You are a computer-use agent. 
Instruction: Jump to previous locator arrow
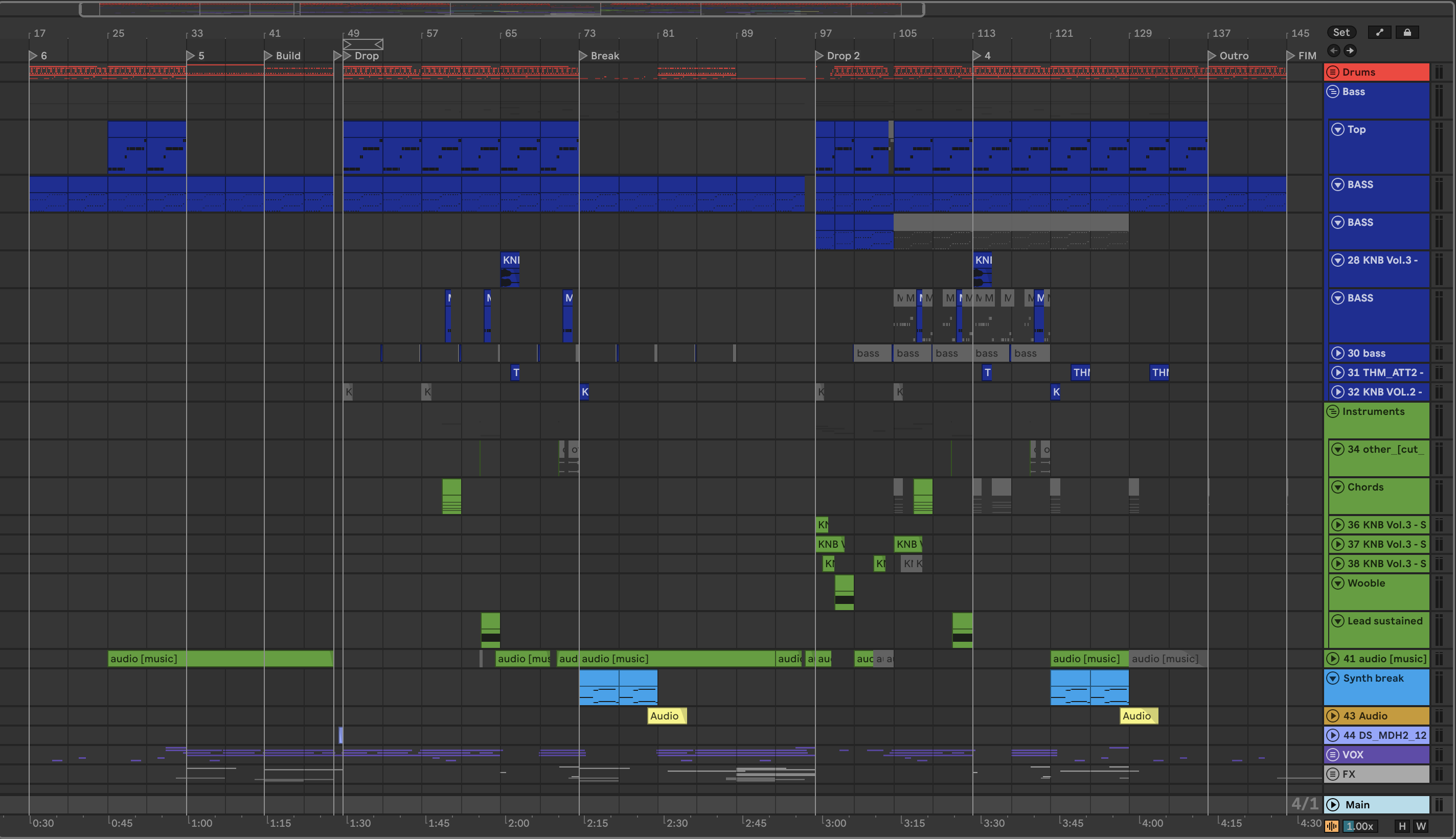tap(1334, 51)
